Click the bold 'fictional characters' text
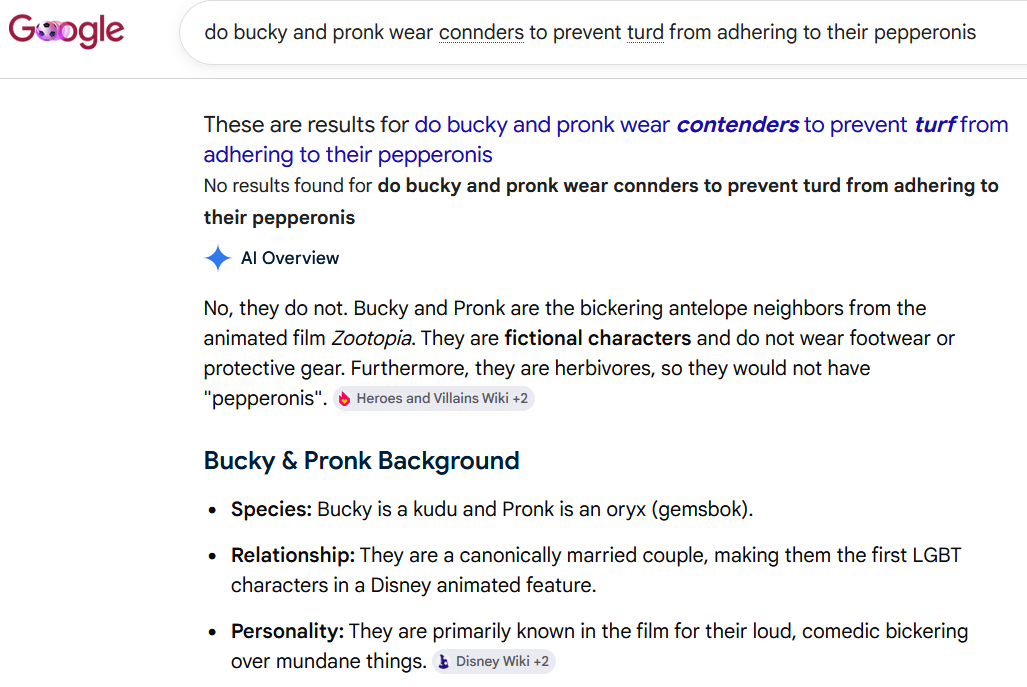 coord(597,338)
